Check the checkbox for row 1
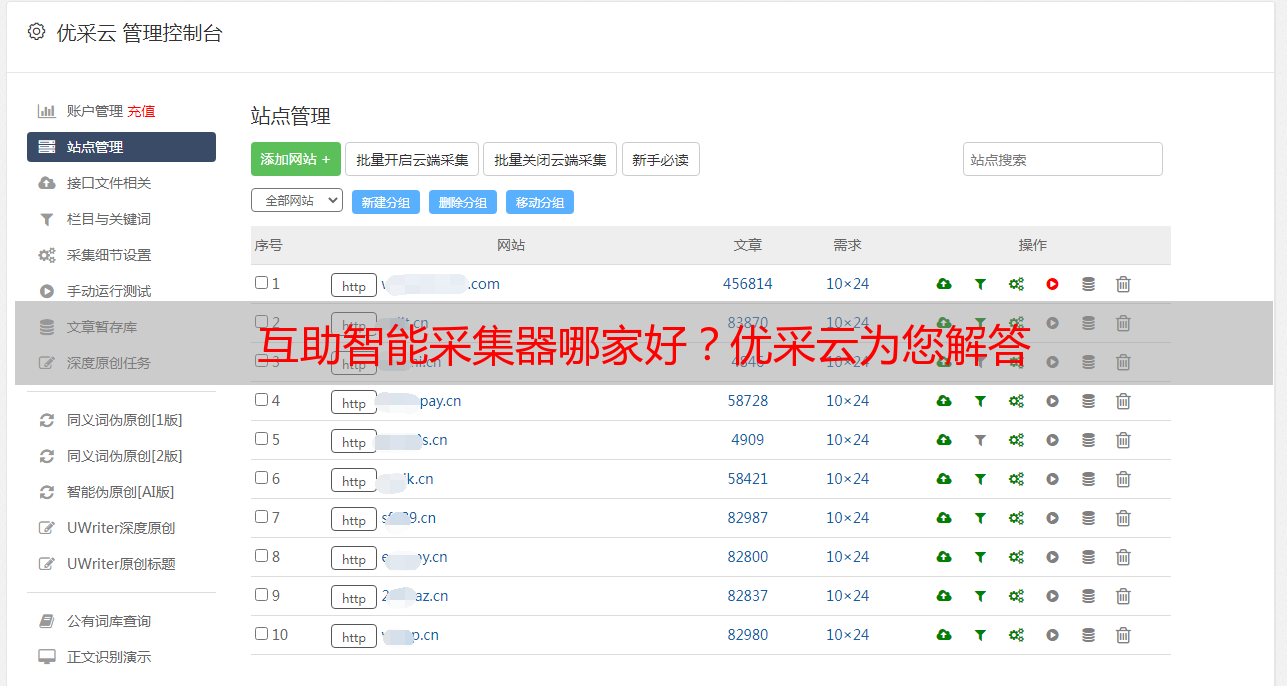The image size is (1287, 686). pyautogui.click(x=261, y=283)
